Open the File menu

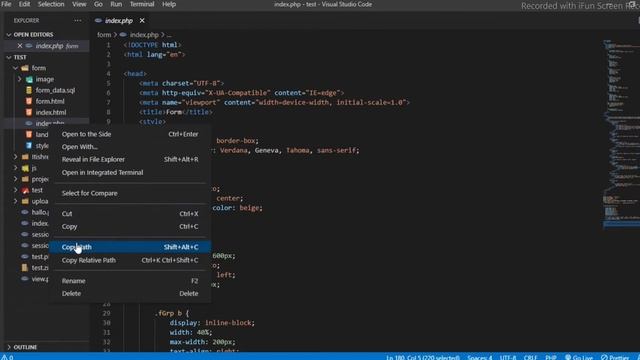pyautogui.click(x=6, y=4)
